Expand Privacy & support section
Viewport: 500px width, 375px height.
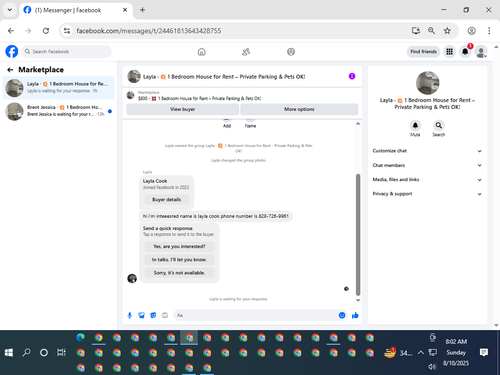coord(427,194)
